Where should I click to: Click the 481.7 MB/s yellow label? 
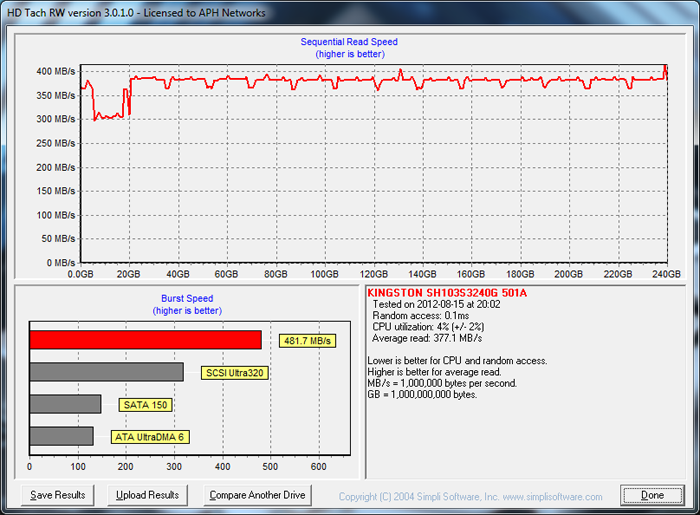(x=307, y=341)
